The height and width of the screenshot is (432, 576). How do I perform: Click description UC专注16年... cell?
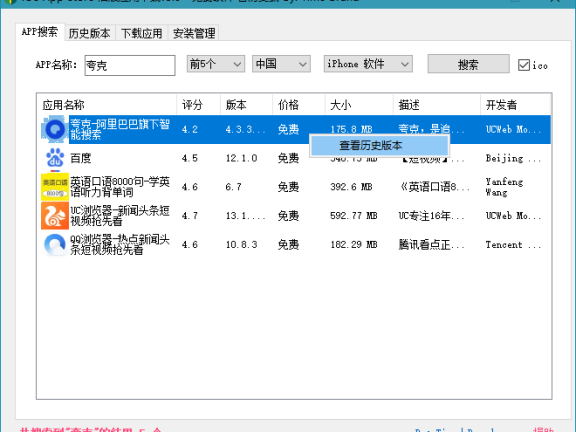432,216
